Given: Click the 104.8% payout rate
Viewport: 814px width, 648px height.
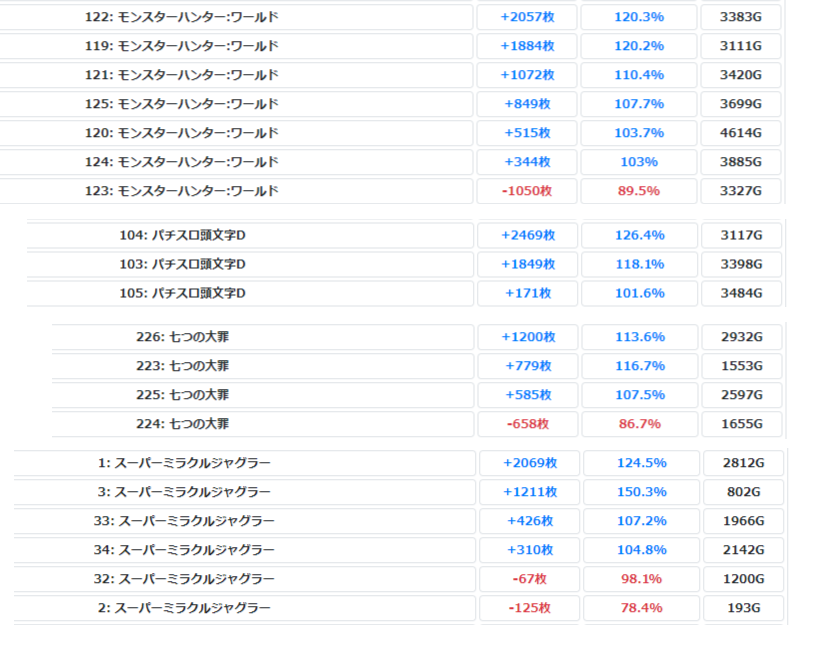Looking at the screenshot, I should coord(642,551).
